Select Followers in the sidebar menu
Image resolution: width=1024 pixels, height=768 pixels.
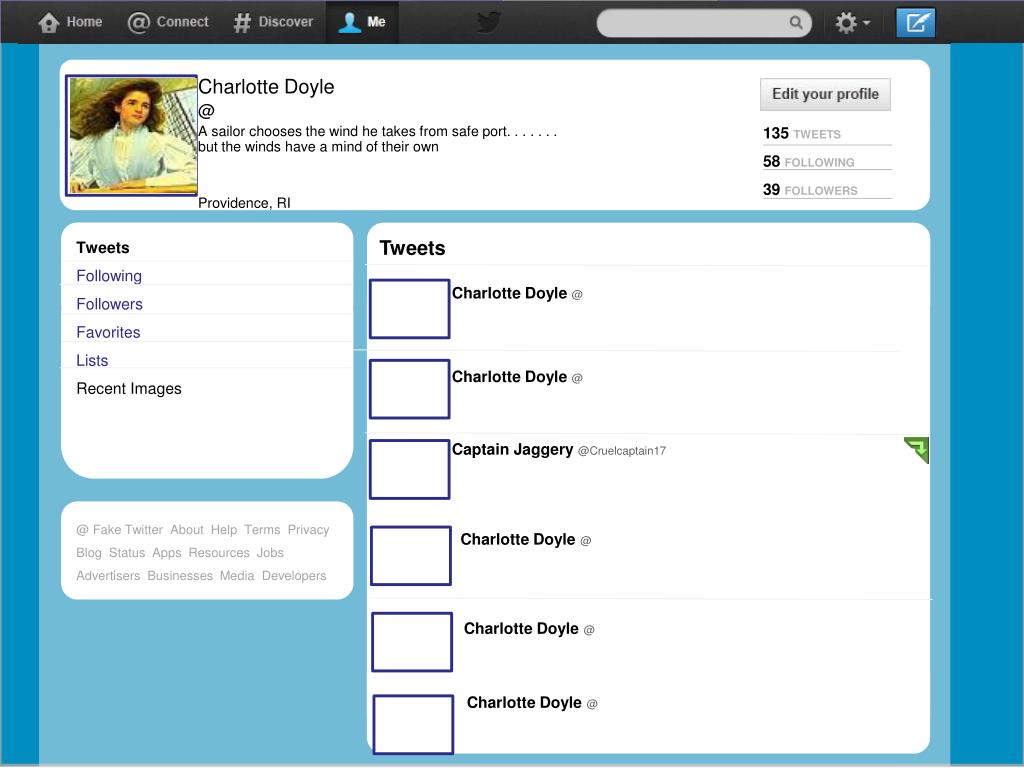[x=109, y=304]
